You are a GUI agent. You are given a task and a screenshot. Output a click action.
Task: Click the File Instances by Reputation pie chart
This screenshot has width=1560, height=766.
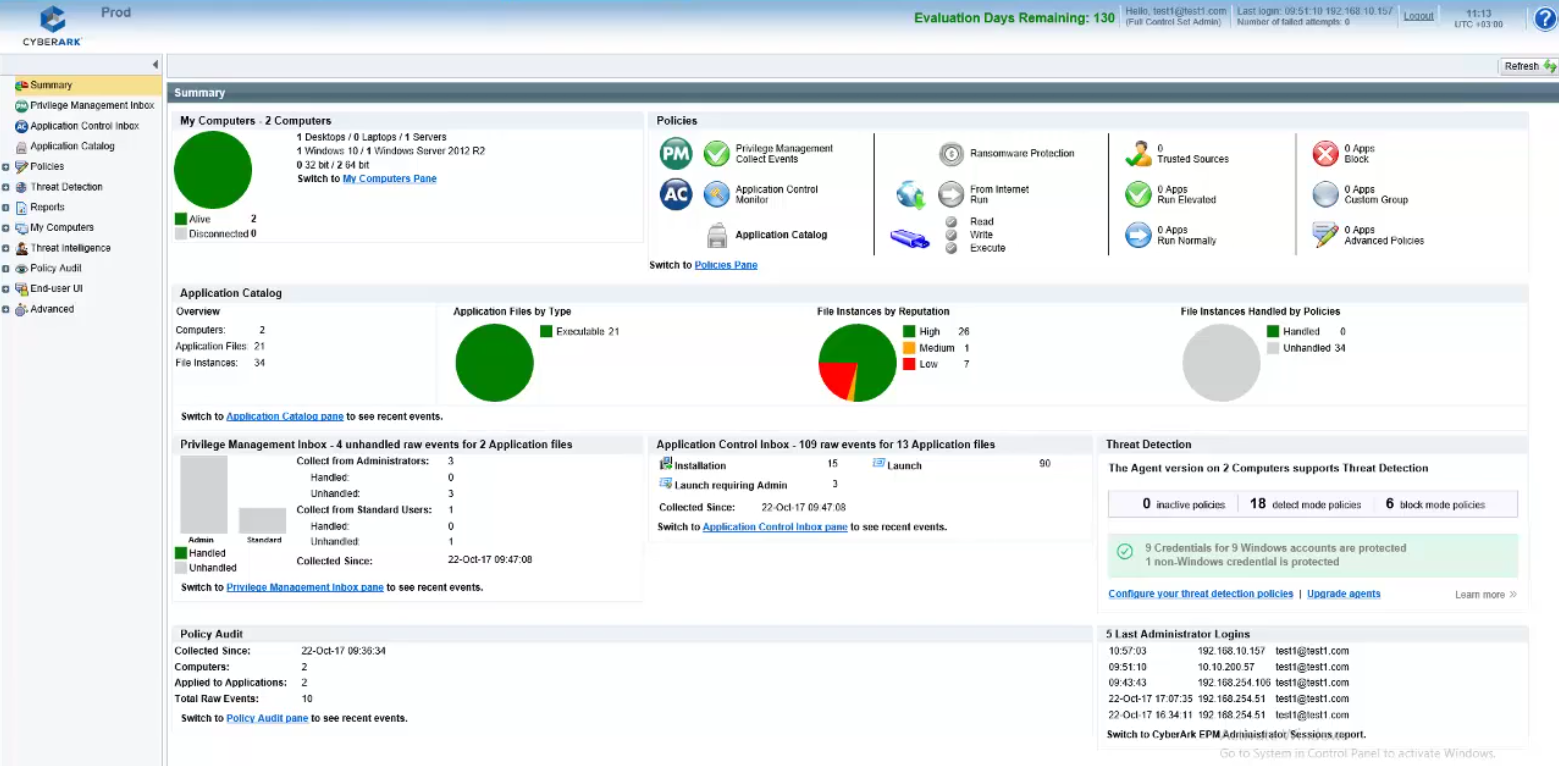pos(857,363)
